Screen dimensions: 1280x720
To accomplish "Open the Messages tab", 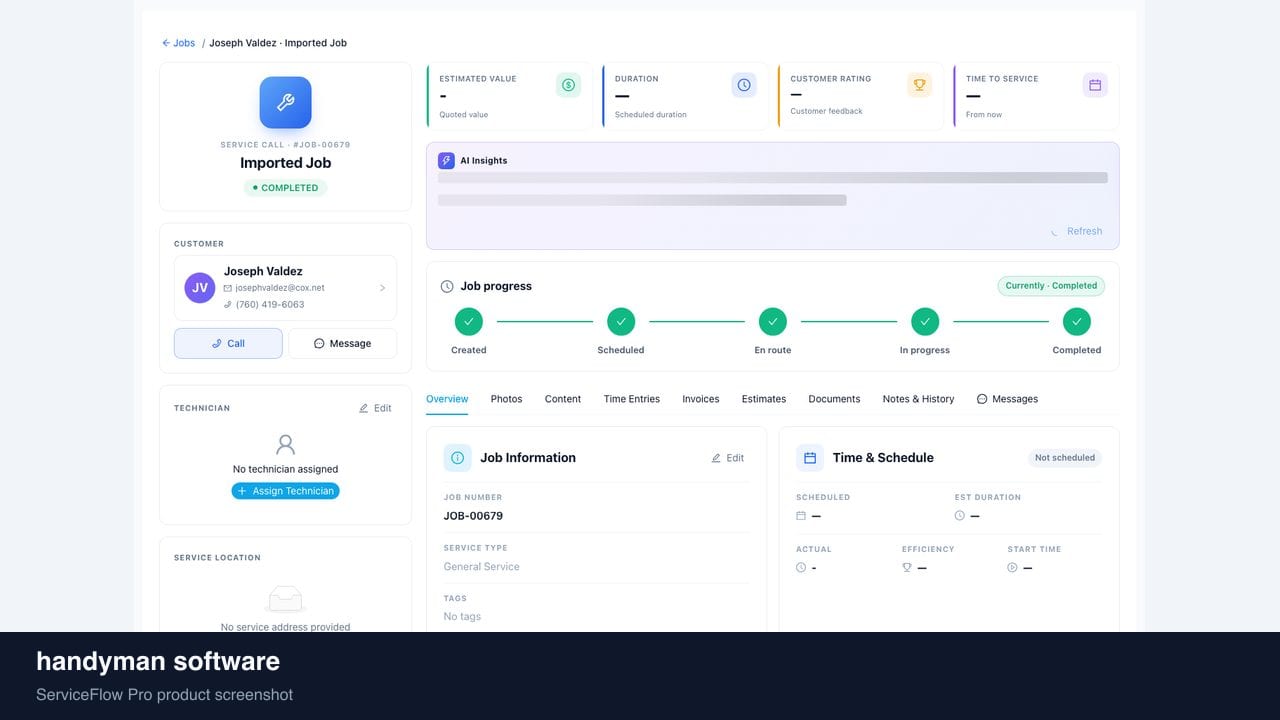I will pos(1007,399).
